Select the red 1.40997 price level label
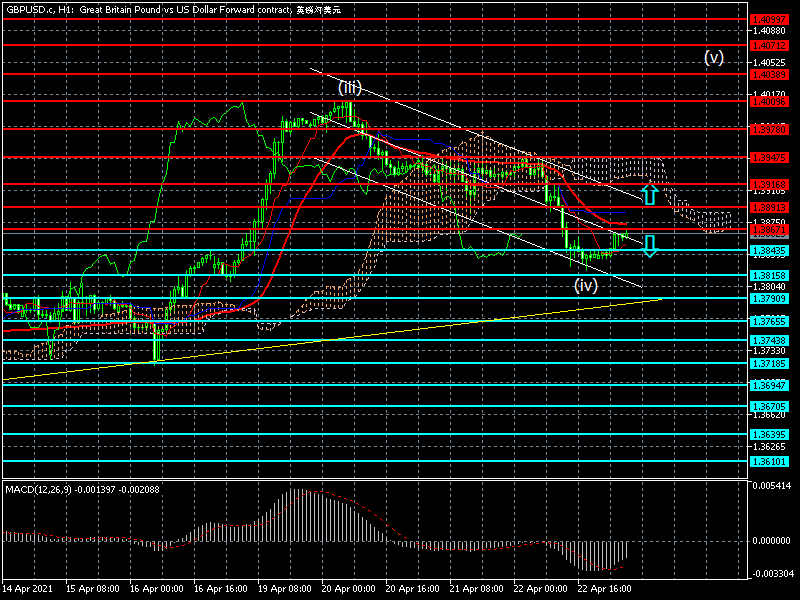This screenshot has height=600, width=800. pyautogui.click(x=769, y=19)
